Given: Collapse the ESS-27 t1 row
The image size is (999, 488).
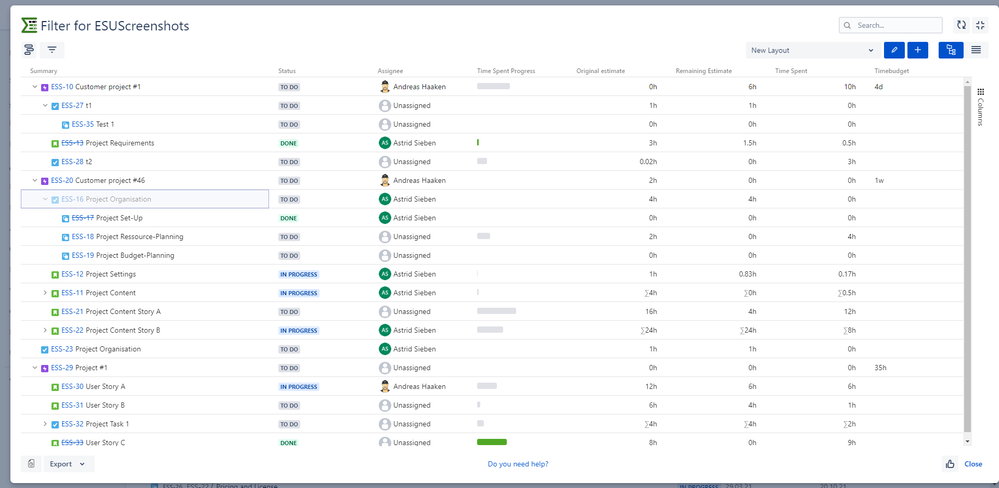Looking at the screenshot, I should 45,105.
